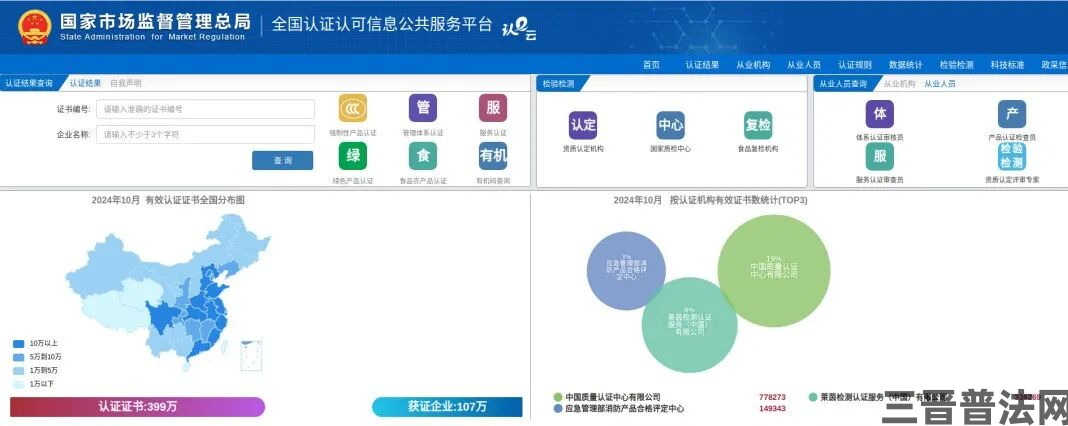This screenshot has width=1068, height=426.
Task: Toggle the 5万到10万 map legend swatch
Action: [19, 357]
